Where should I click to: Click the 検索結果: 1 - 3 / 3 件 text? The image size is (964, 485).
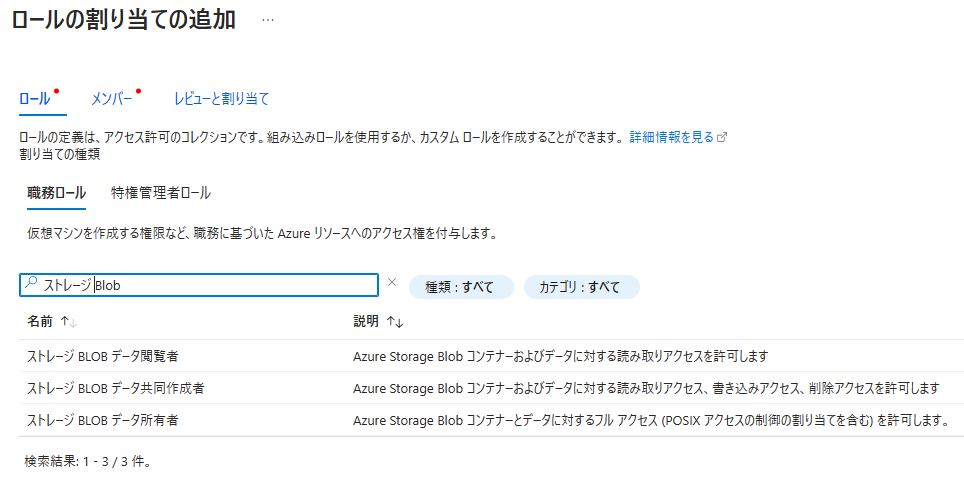coord(88,461)
